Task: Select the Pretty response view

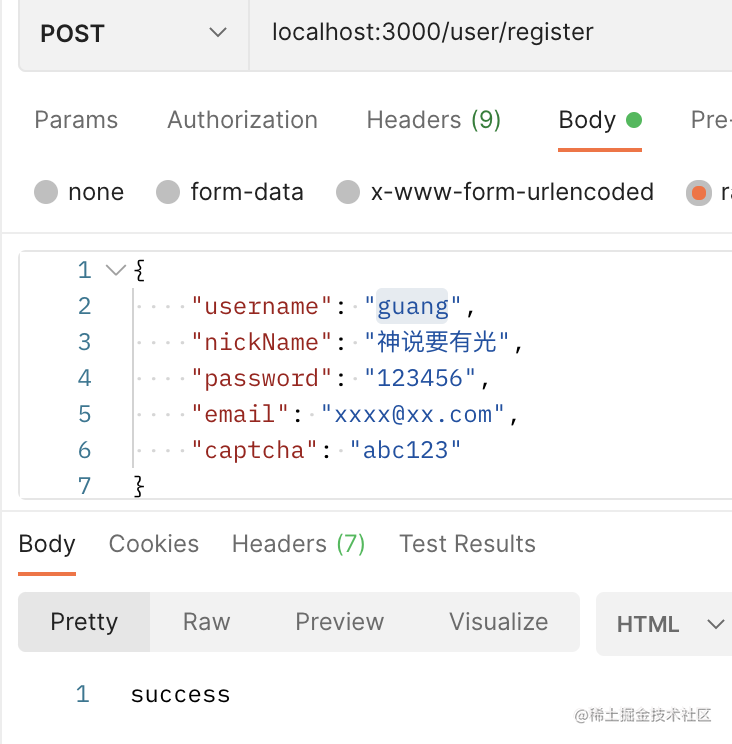Action: (x=84, y=622)
